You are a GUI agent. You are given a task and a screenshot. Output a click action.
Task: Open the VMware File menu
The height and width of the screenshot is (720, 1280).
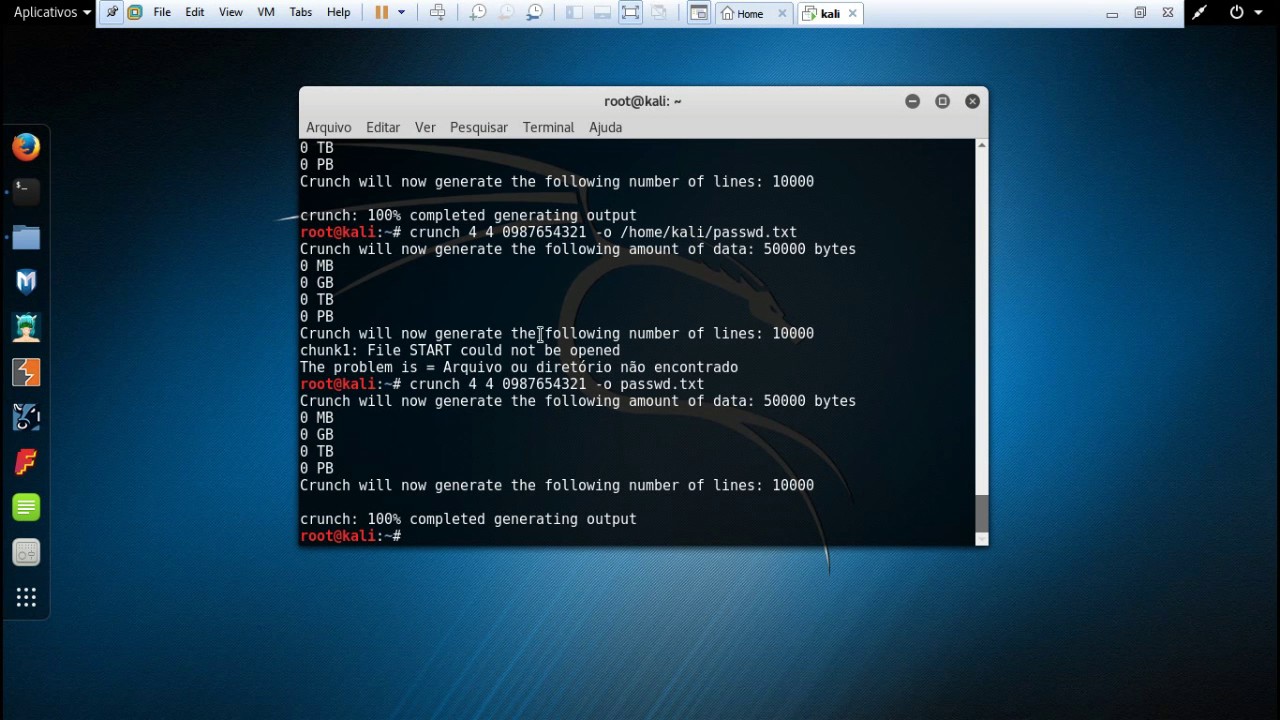coord(162,13)
